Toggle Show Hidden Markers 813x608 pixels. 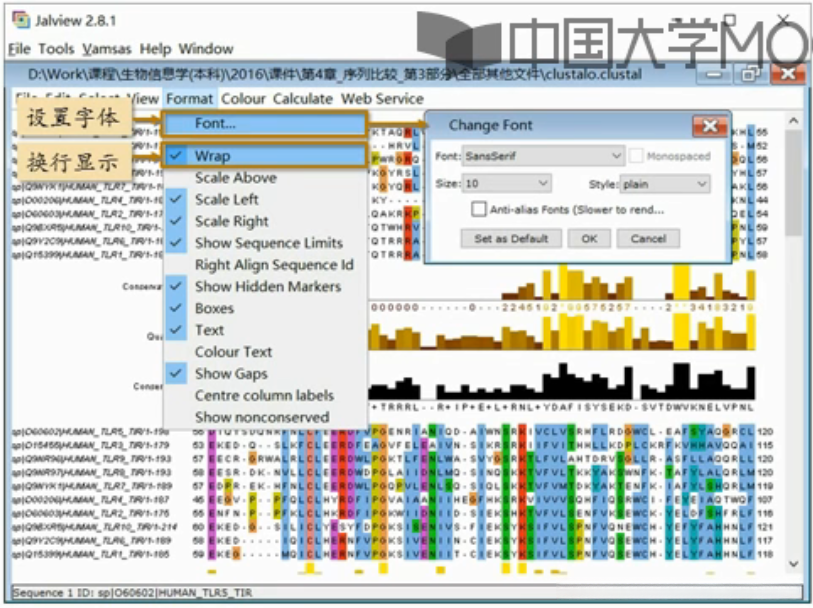tap(265, 287)
